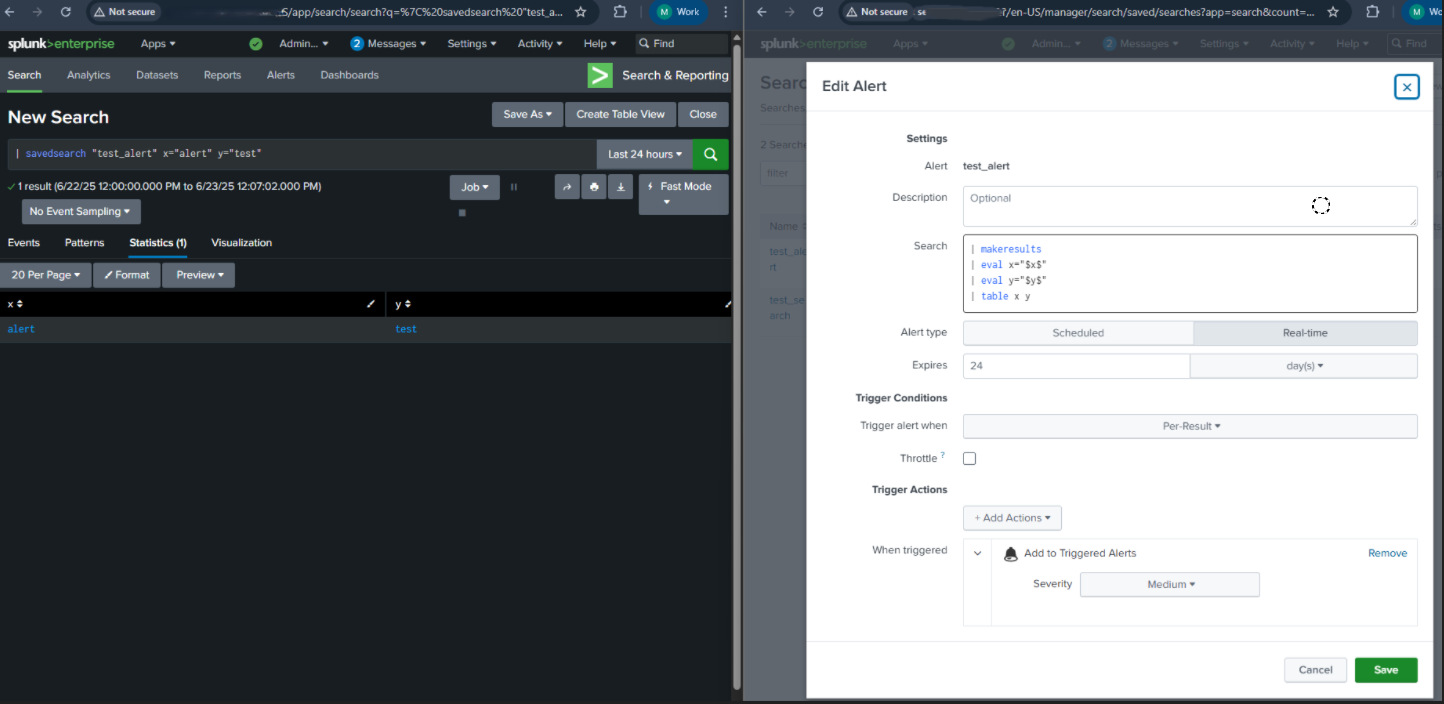Screen dimensions: 1444x704
Task: Set Alert type to Real-time
Action: [1305, 333]
